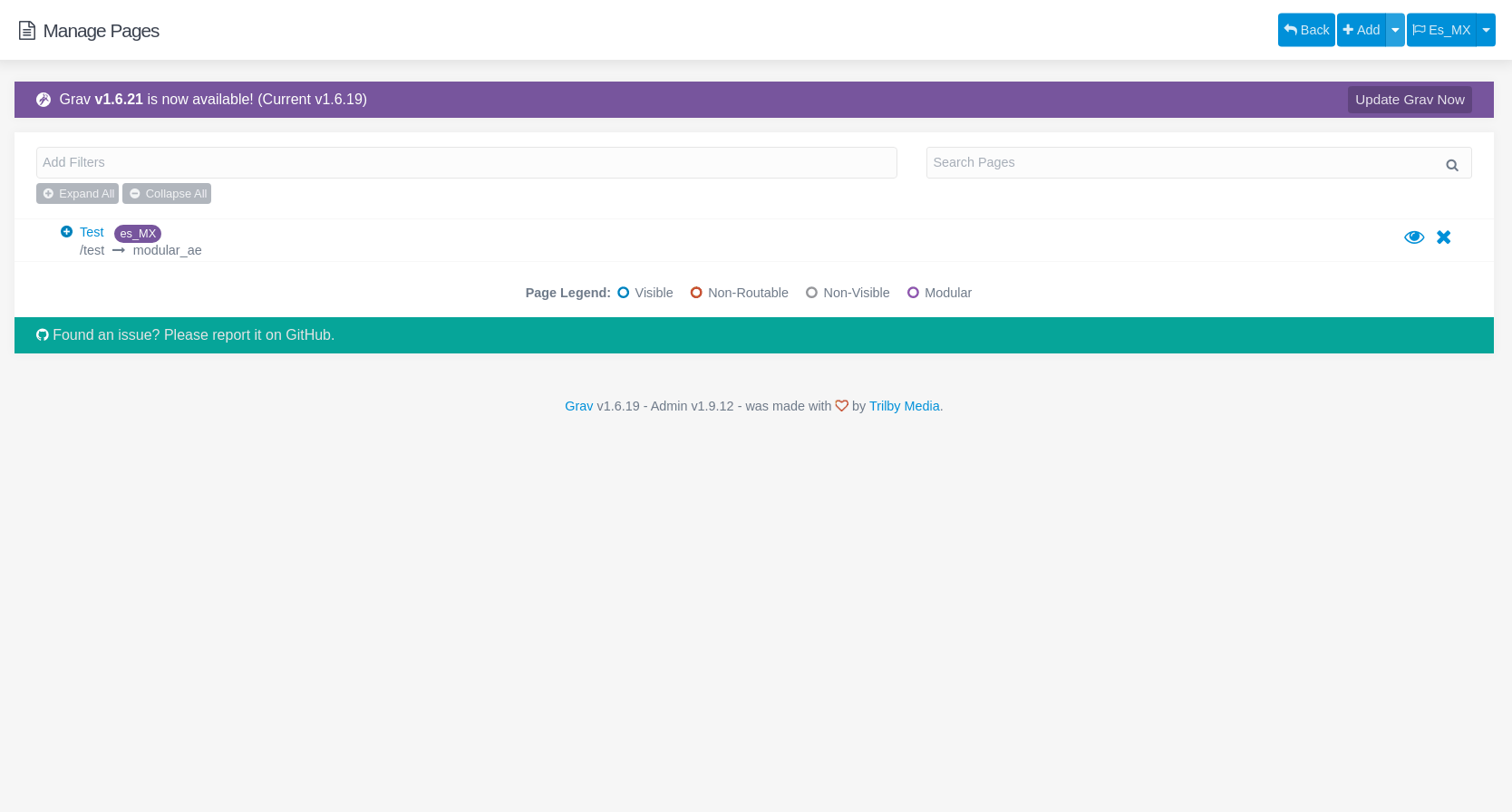
Task: Click the Non-Visible legend circle
Action: pos(811,293)
